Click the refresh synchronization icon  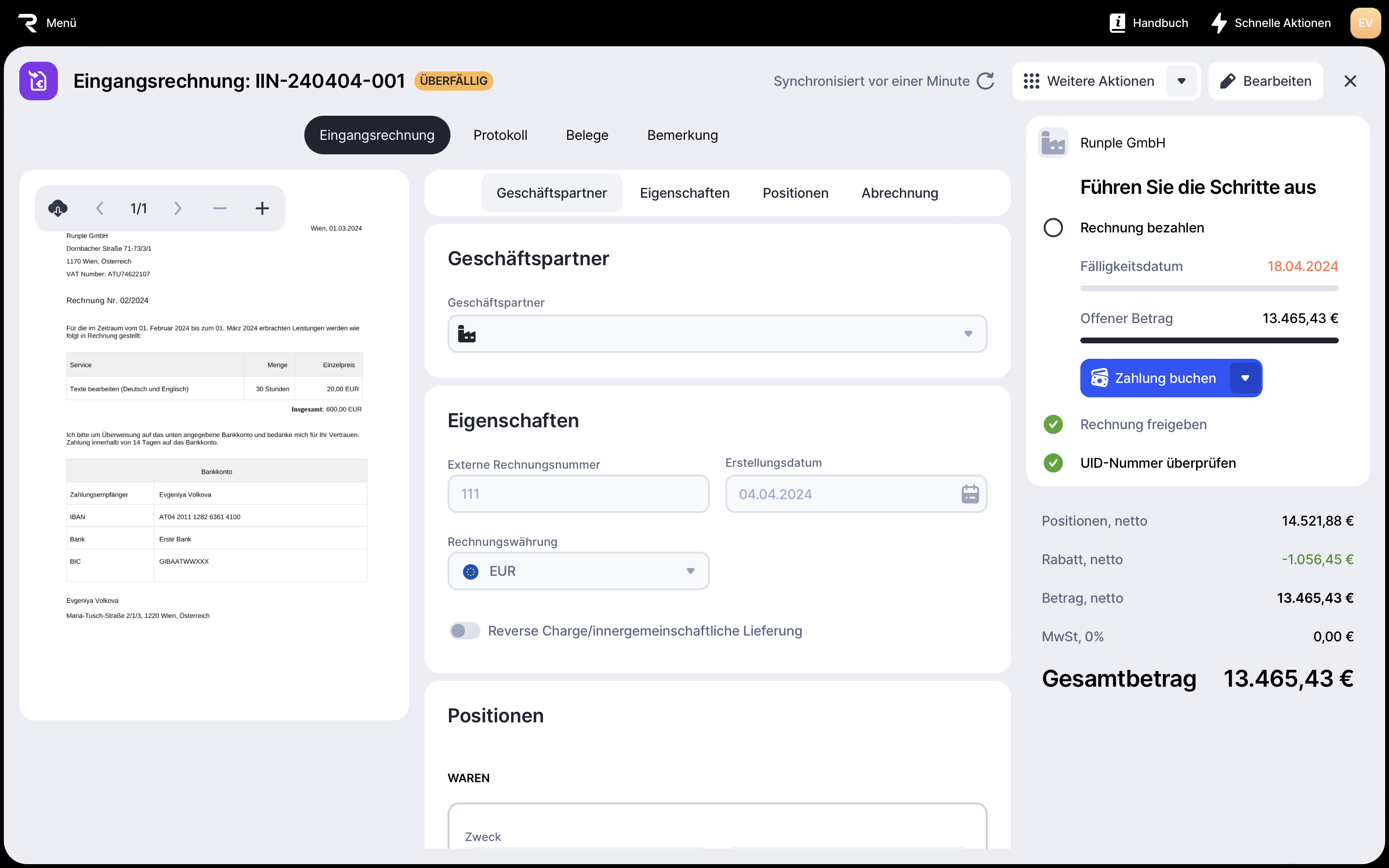(985, 81)
